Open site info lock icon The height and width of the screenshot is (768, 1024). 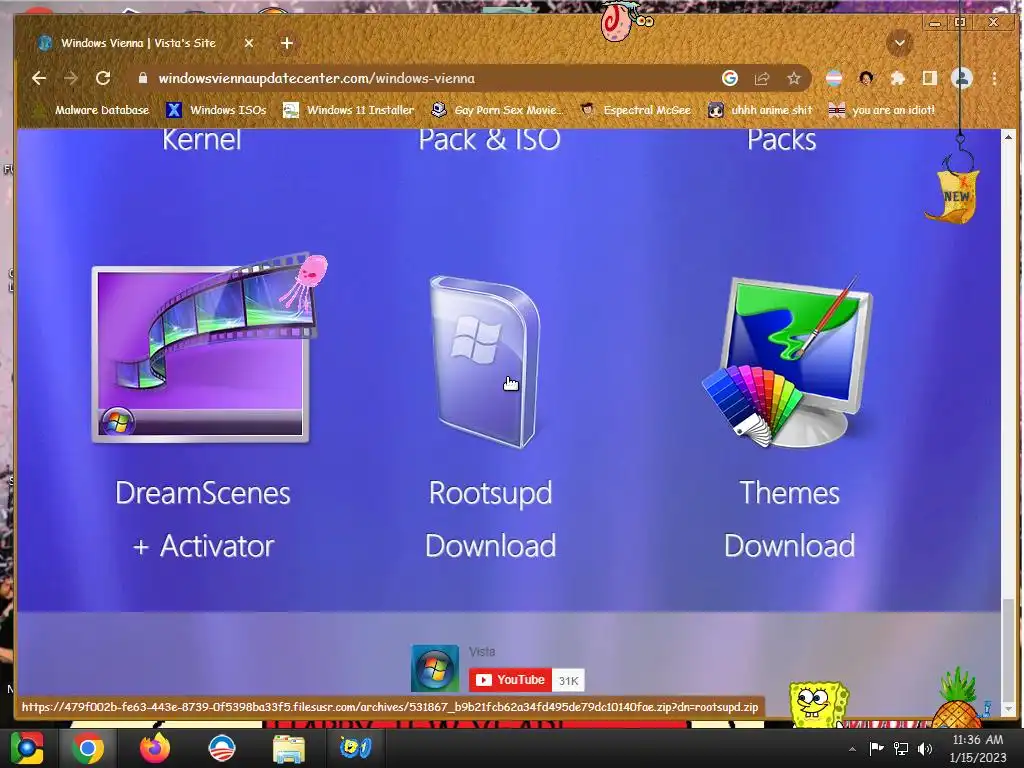click(143, 78)
